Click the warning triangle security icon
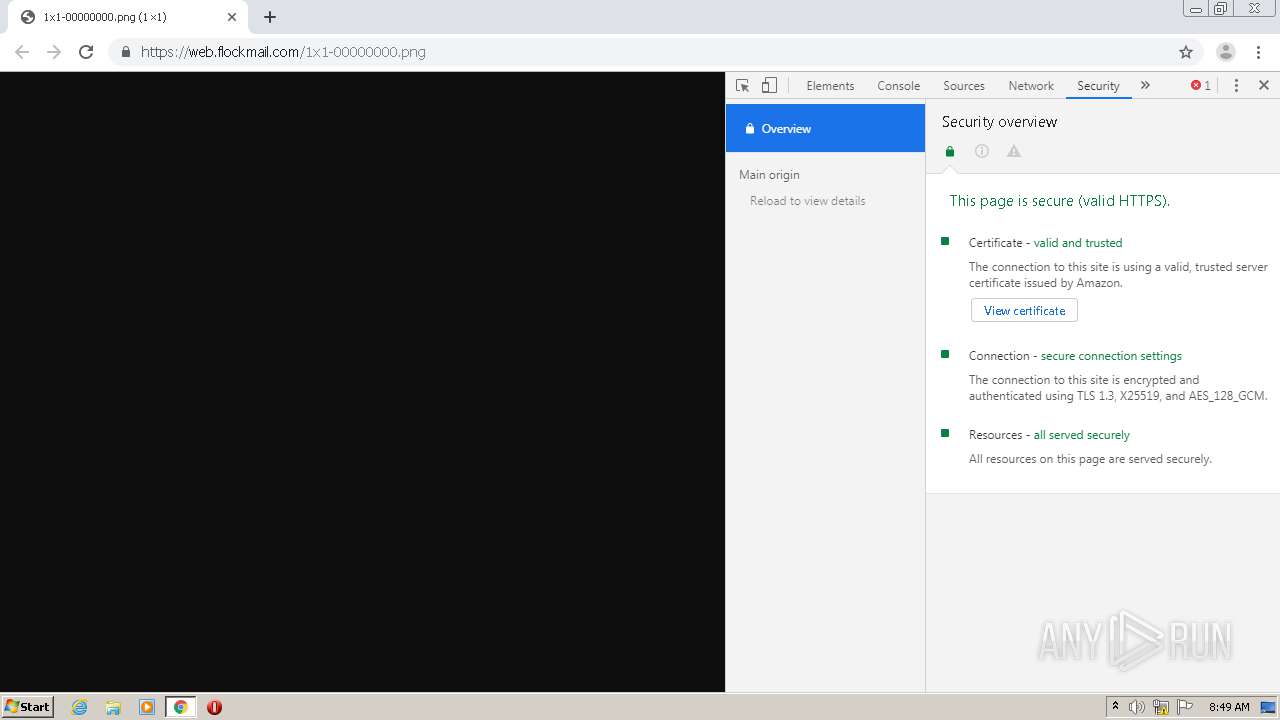Image resolution: width=1280 pixels, height=720 pixels. point(1014,152)
